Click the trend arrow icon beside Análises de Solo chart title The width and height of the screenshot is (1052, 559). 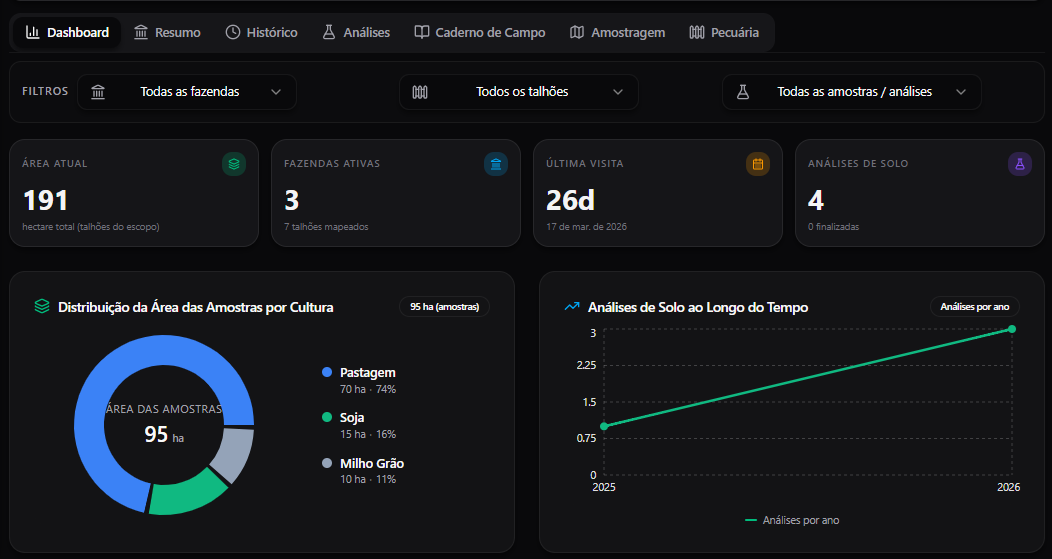click(x=572, y=307)
